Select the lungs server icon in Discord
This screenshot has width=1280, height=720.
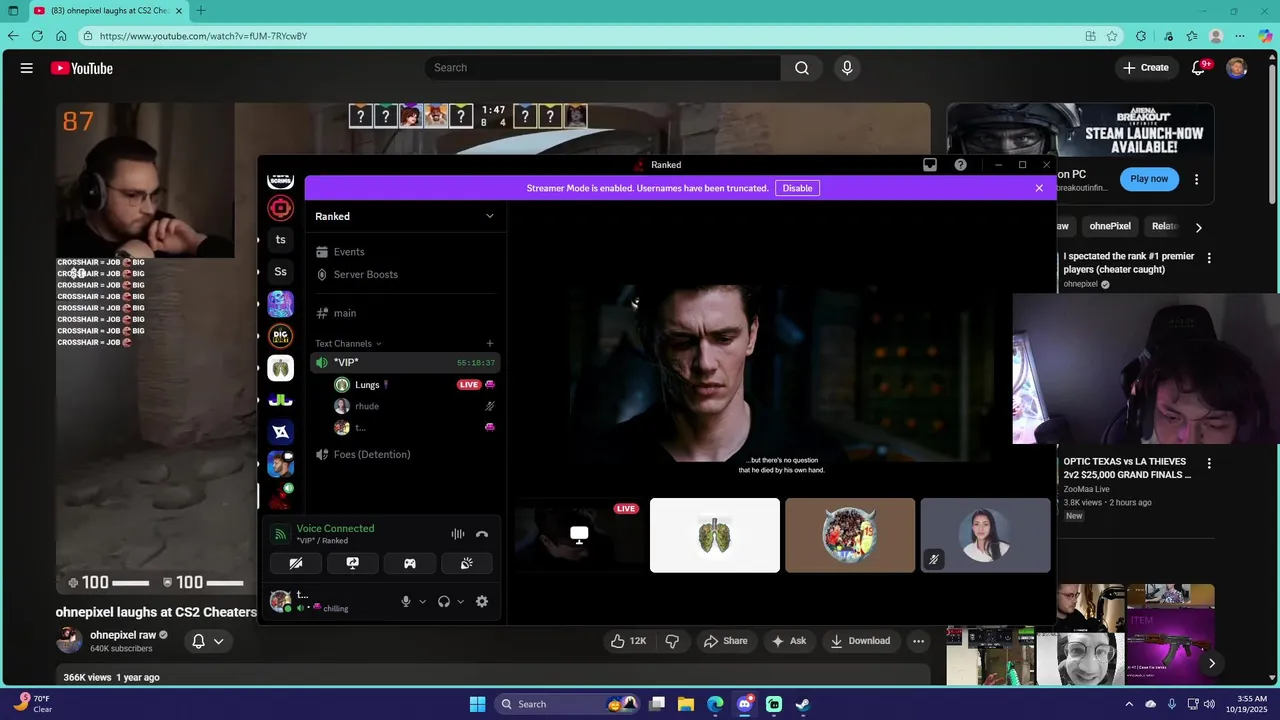pyautogui.click(x=281, y=368)
